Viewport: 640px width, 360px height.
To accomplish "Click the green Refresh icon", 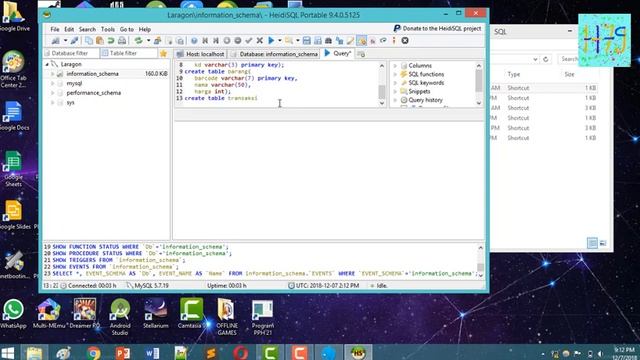I will (138, 40).
